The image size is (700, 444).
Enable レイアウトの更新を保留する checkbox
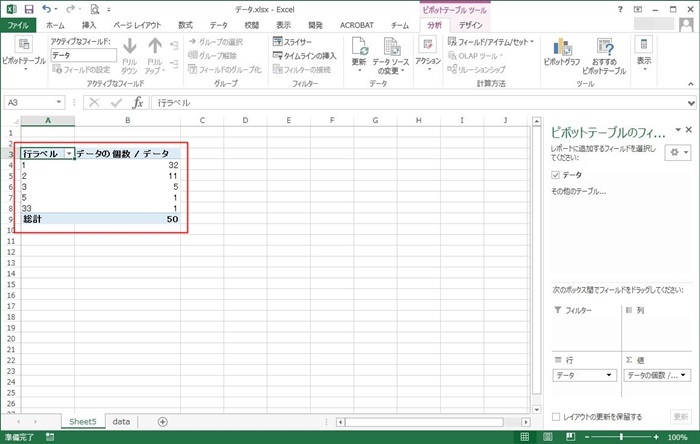point(556,417)
